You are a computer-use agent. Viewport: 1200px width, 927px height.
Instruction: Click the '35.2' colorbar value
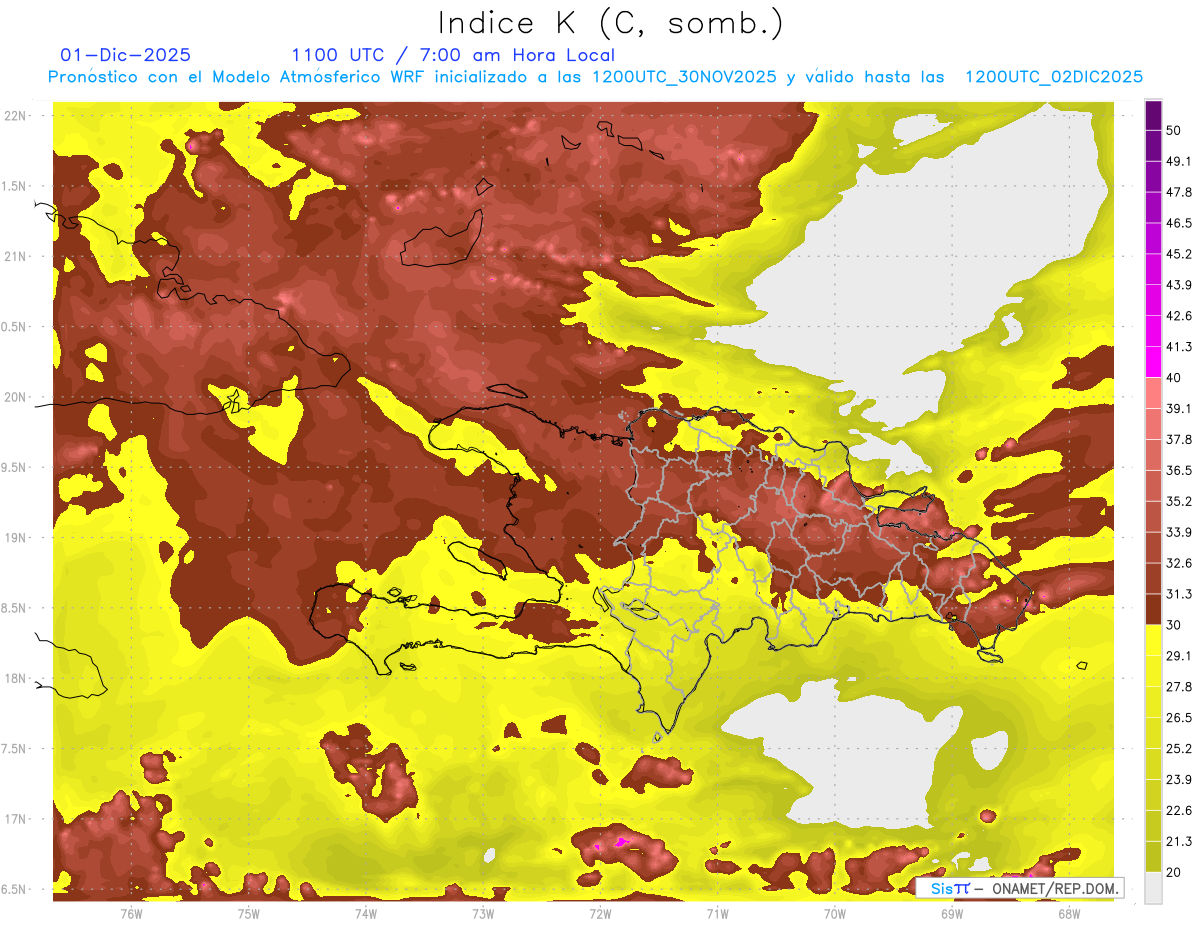coord(1181,501)
